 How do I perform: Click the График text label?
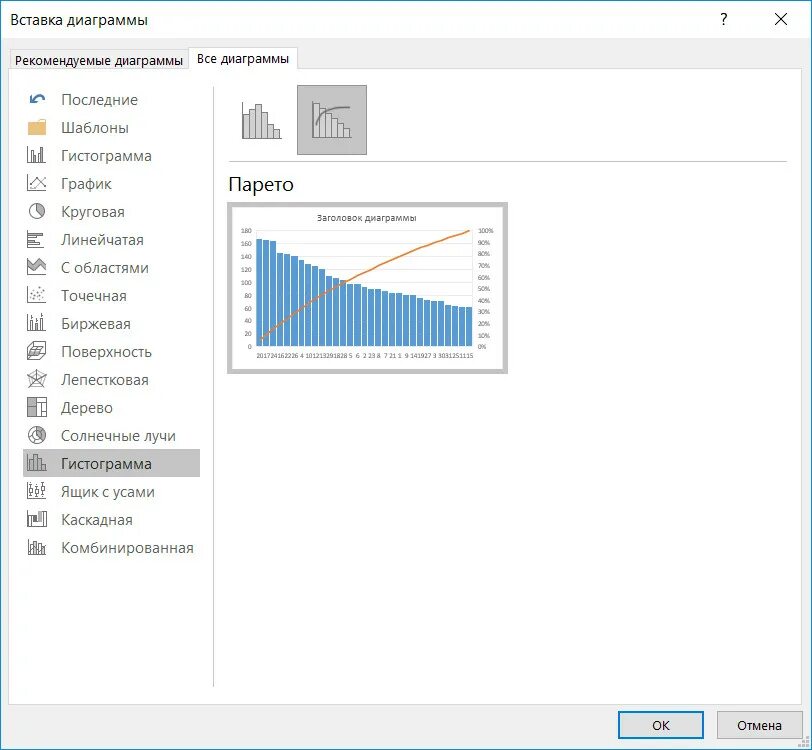point(86,183)
